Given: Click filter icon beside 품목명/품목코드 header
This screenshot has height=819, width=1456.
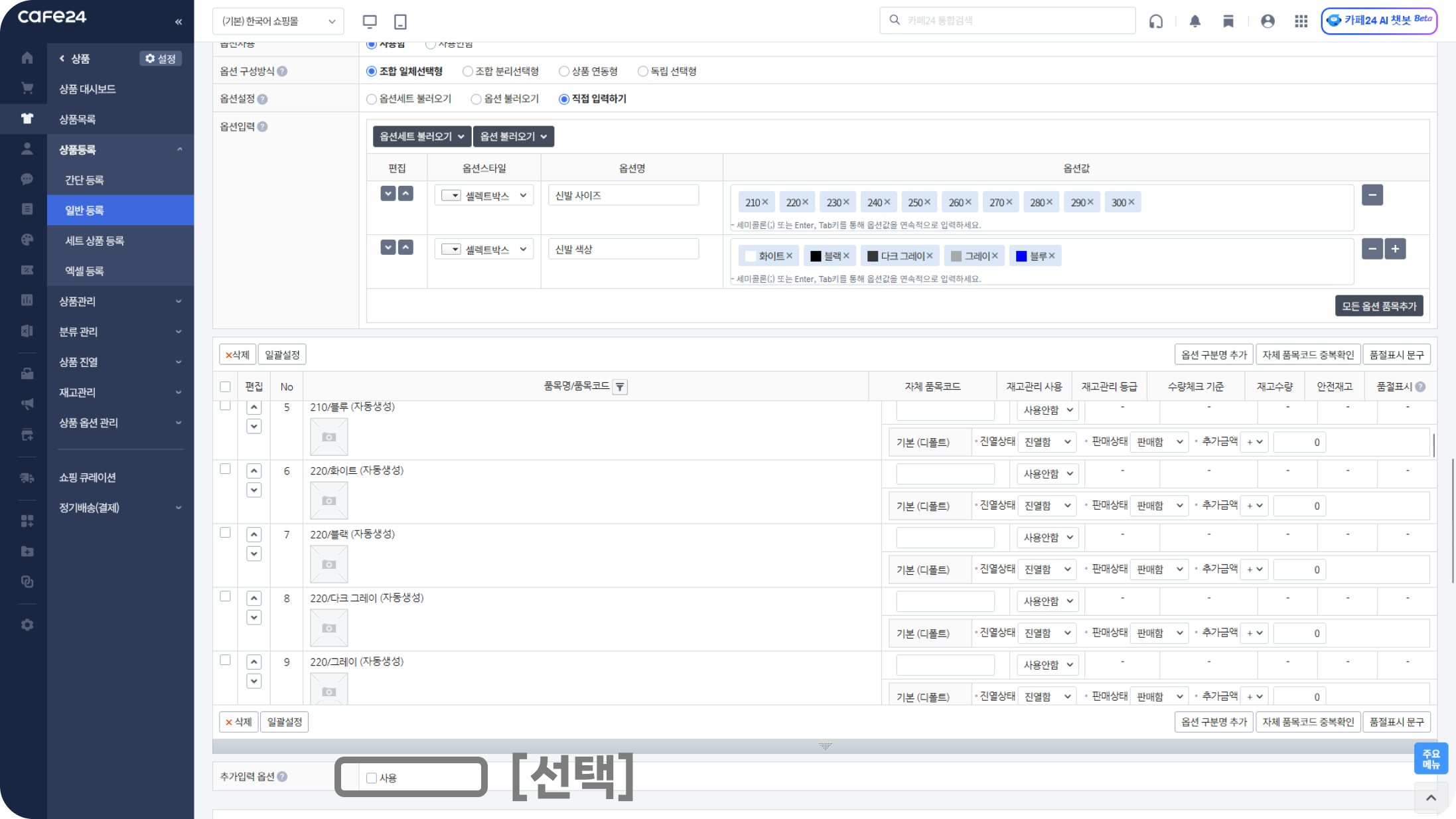Looking at the screenshot, I should (620, 387).
